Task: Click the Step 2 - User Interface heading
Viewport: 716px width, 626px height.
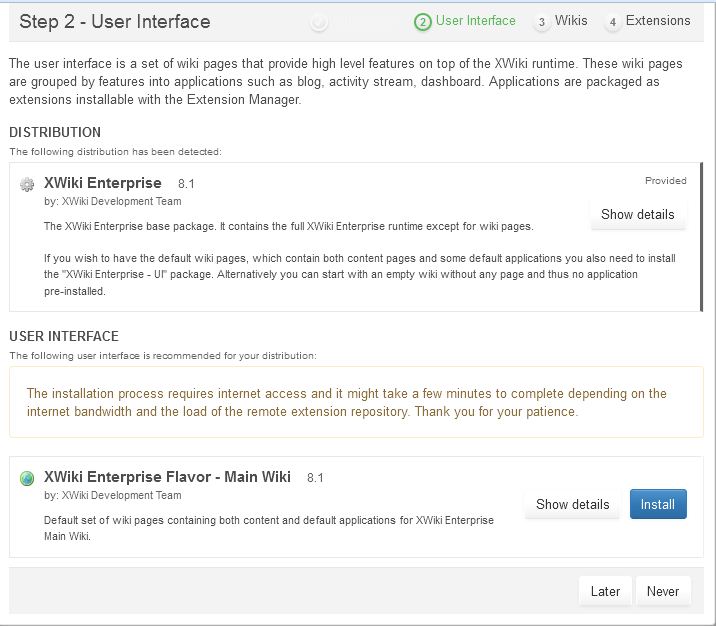Action: (x=115, y=21)
